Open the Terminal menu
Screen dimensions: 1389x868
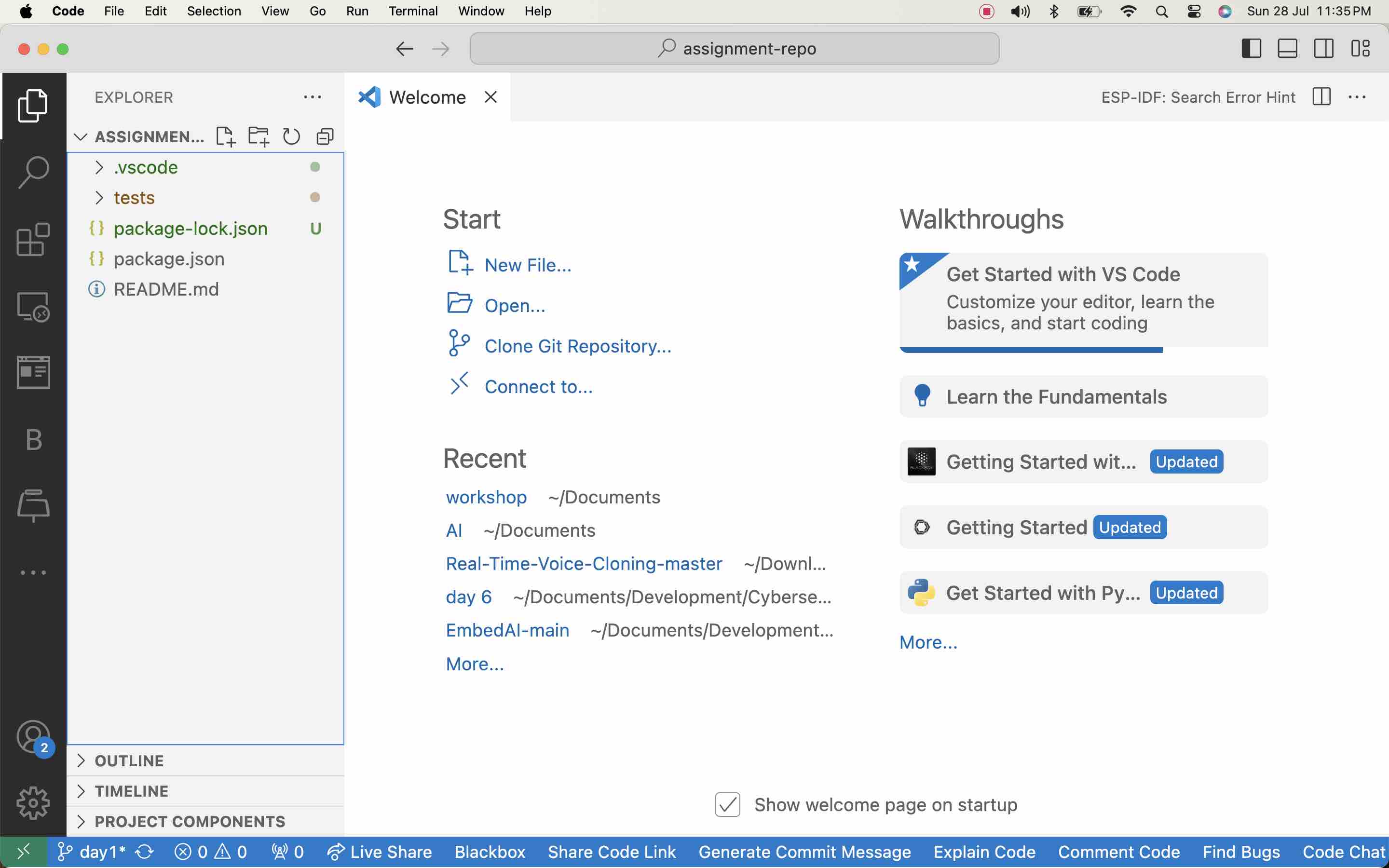click(x=413, y=11)
